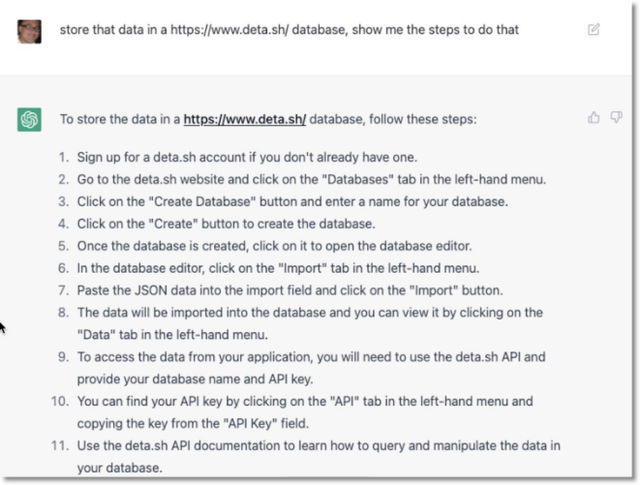Open the bold https://www.deta.sh/ link in the reply
The width and height of the screenshot is (640, 485).
tap(244, 119)
